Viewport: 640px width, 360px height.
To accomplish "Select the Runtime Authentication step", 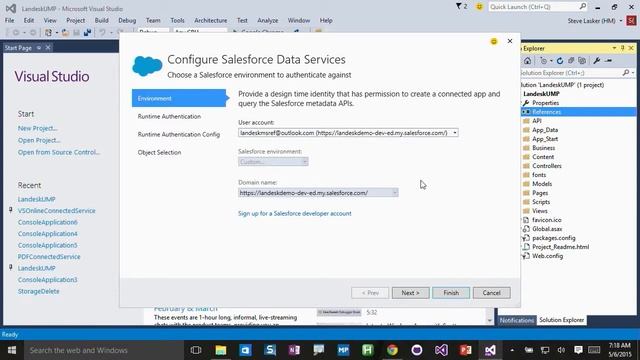I will tap(169, 116).
